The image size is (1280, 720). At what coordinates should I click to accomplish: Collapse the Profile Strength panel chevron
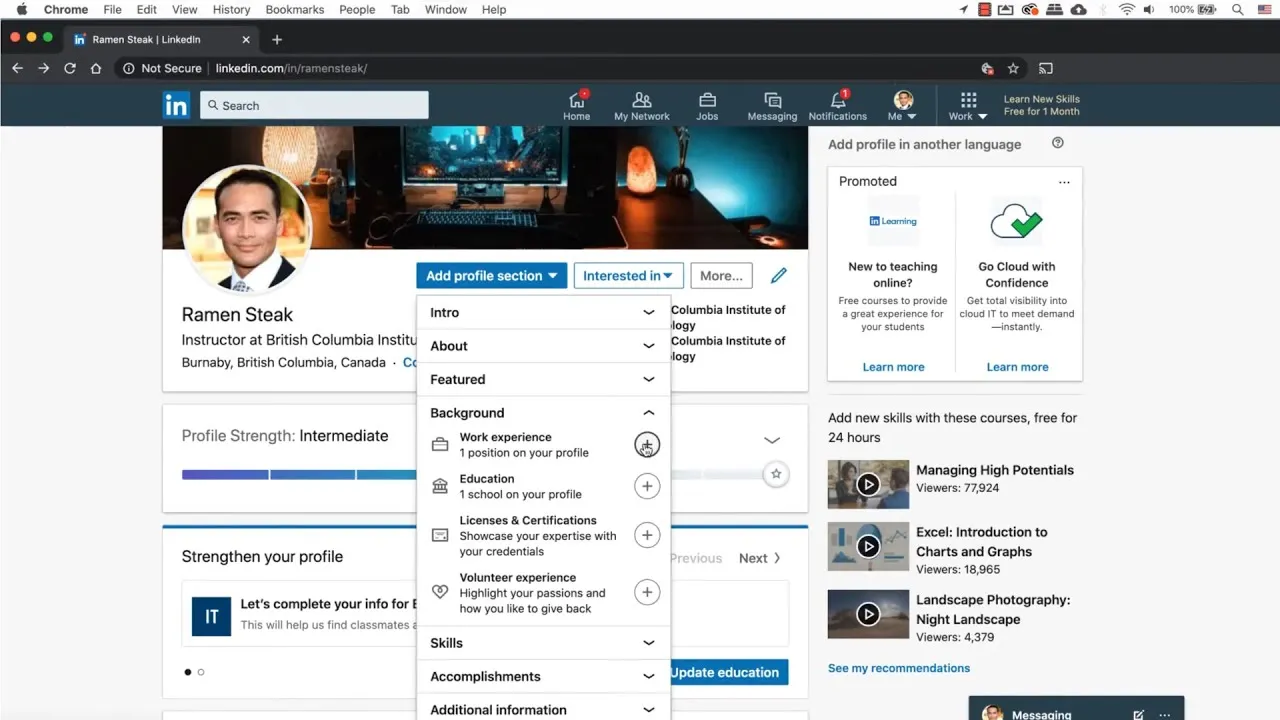[772, 440]
